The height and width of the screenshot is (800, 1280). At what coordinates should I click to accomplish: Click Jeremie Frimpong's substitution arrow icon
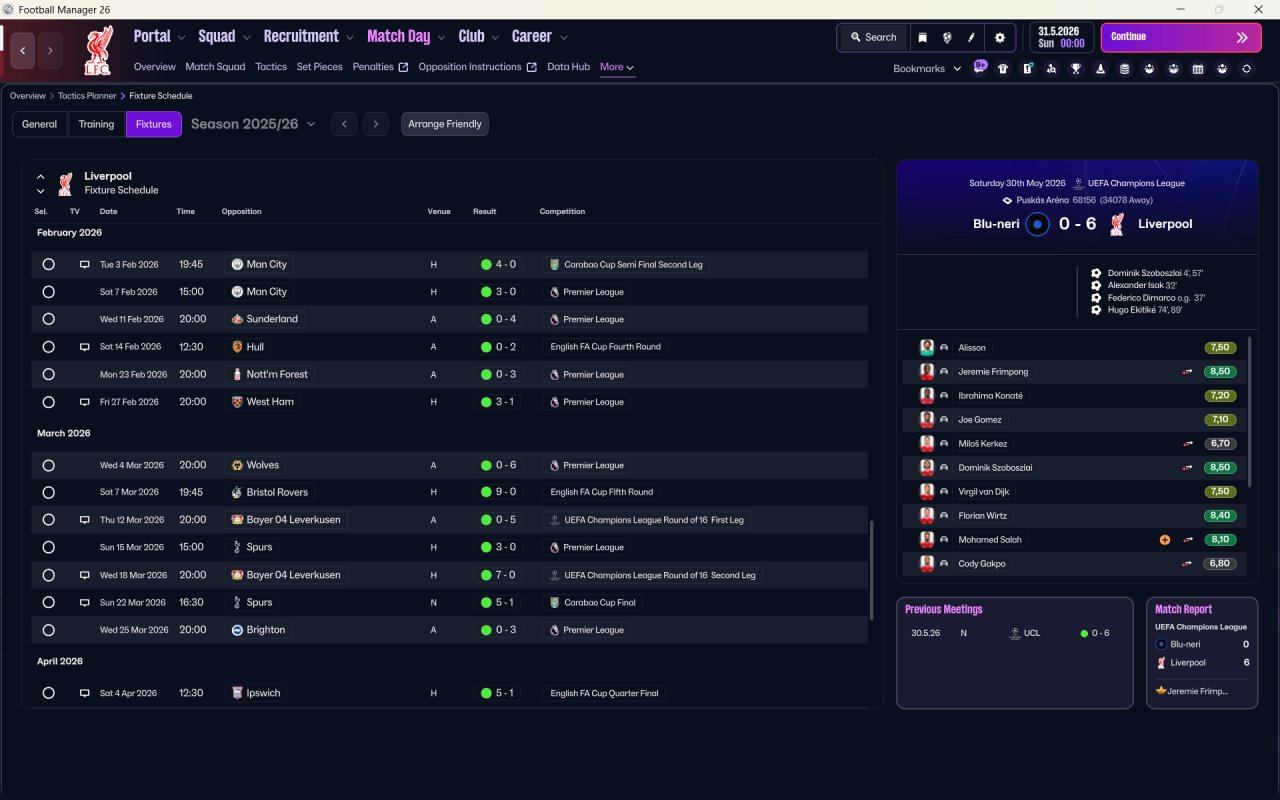pyautogui.click(x=1188, y=372)
